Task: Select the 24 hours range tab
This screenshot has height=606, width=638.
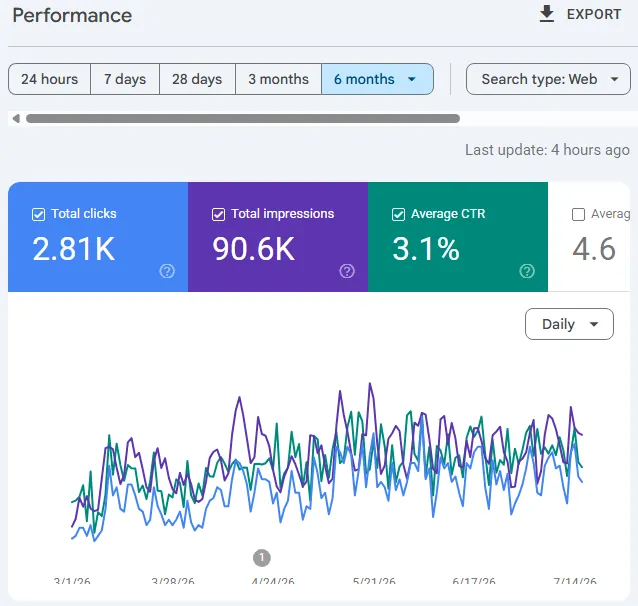Action: pos(50,79)
